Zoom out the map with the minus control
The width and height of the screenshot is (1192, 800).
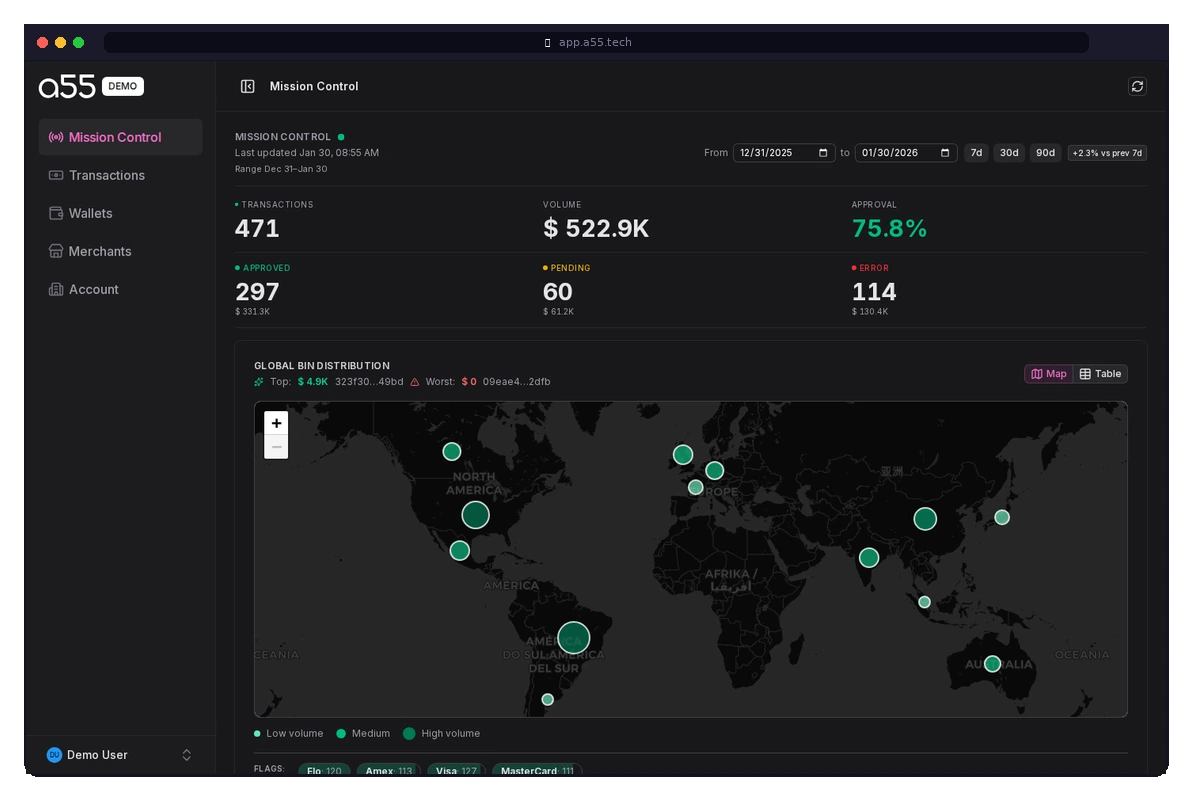point(276,446)
